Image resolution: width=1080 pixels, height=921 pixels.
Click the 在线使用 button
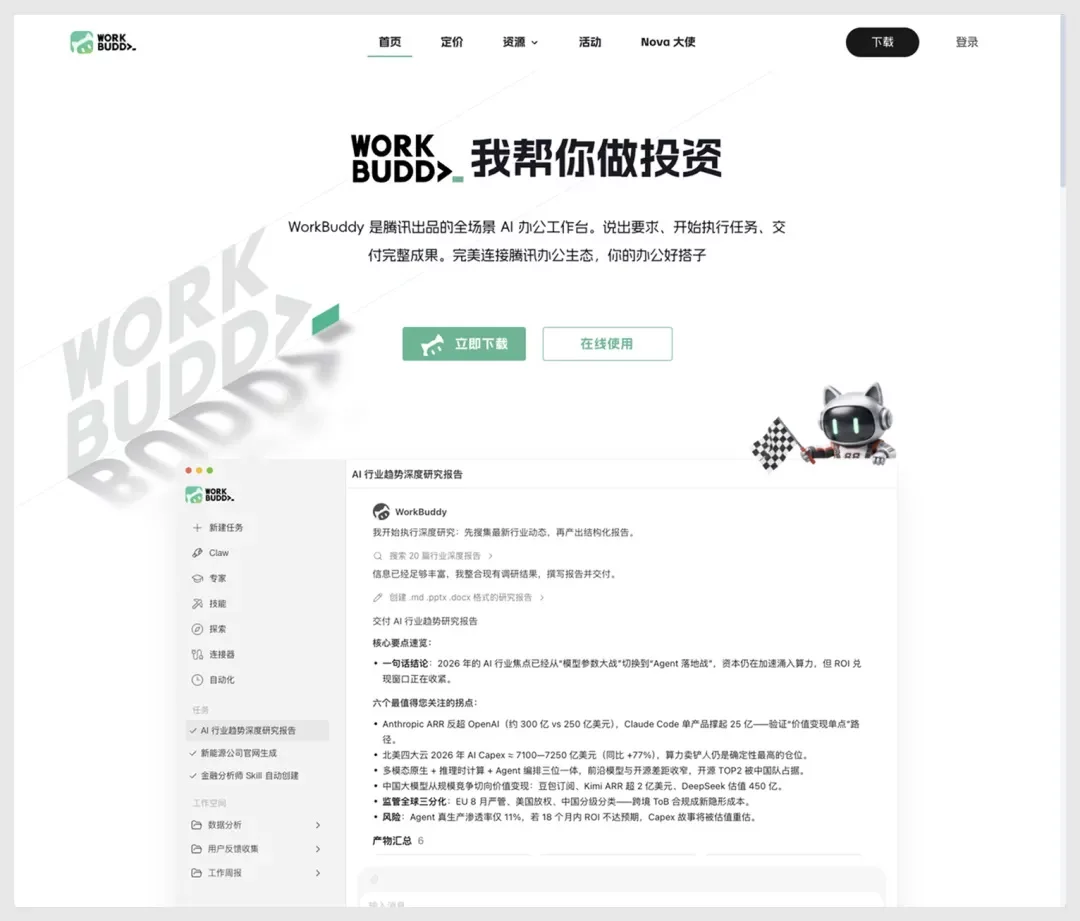pos(607,344)
